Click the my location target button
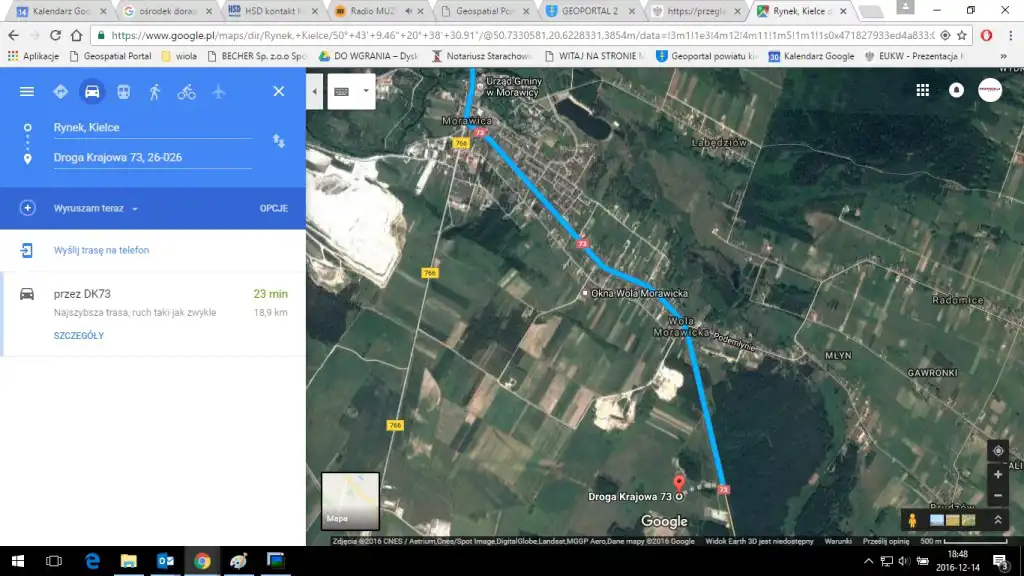 tap(997, 451)
